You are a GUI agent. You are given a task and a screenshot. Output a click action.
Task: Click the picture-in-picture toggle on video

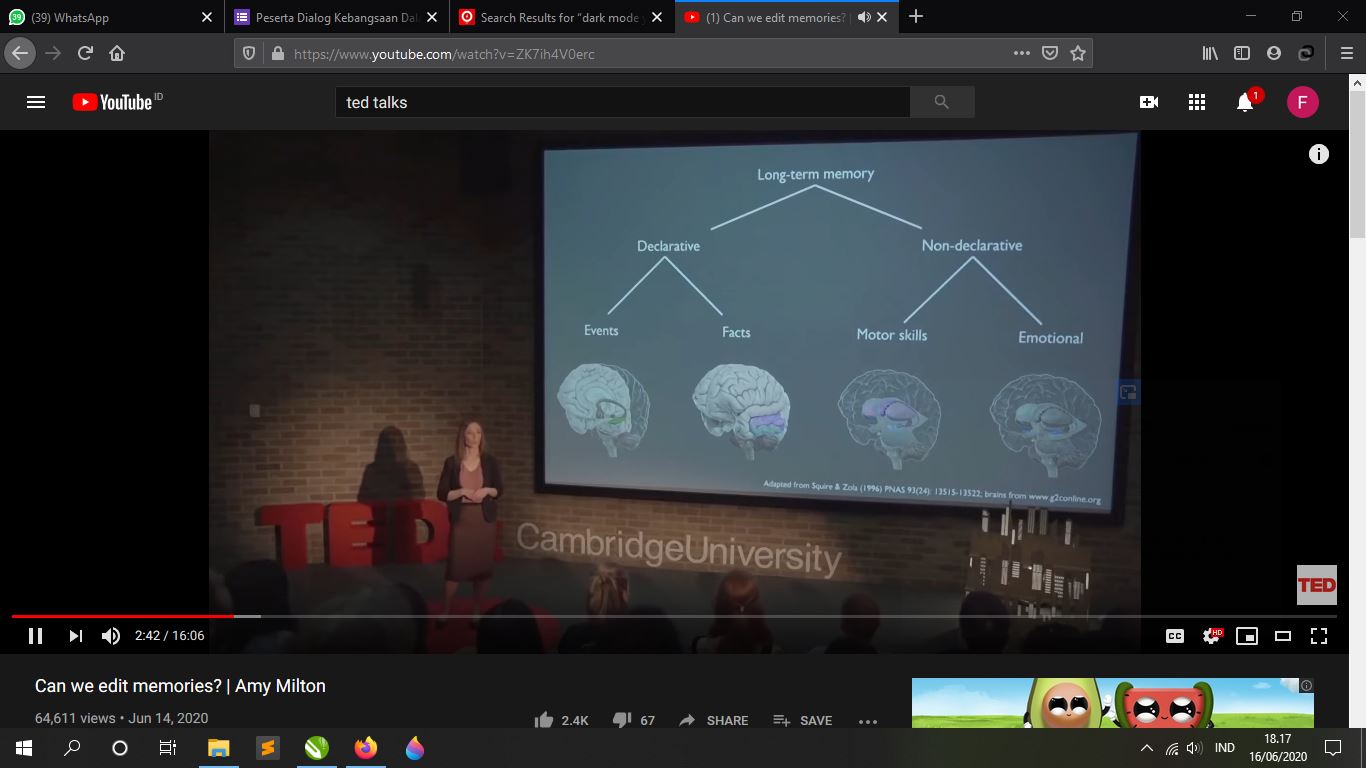click(1129, 393)
